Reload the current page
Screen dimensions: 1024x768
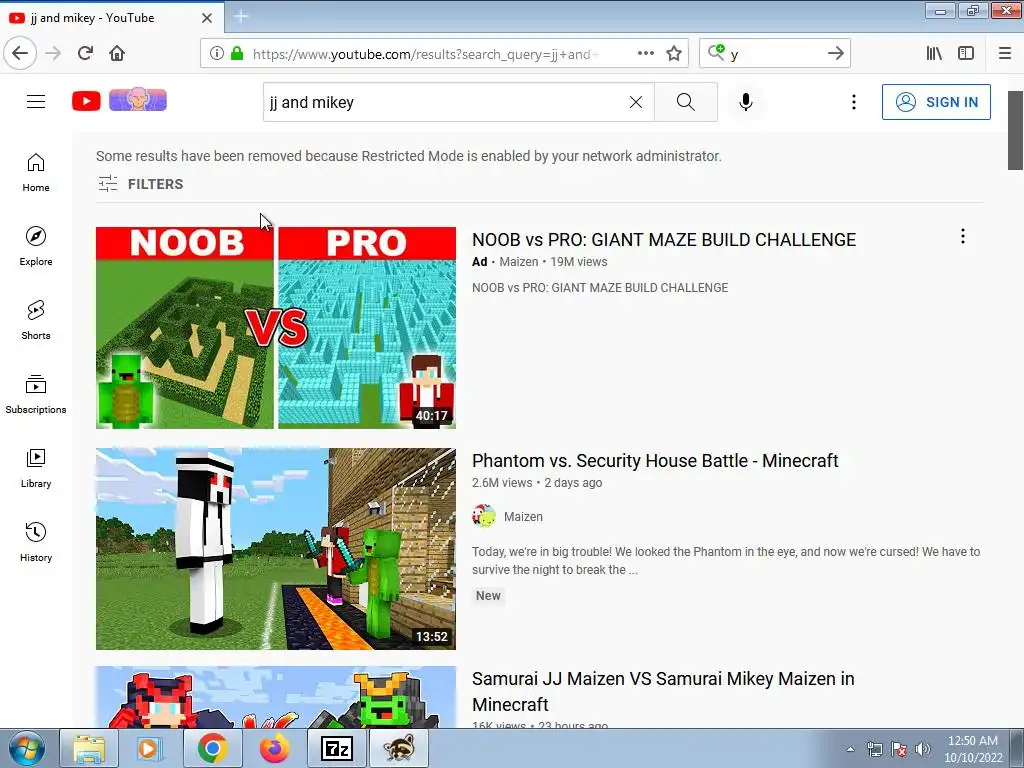[85, 53]
